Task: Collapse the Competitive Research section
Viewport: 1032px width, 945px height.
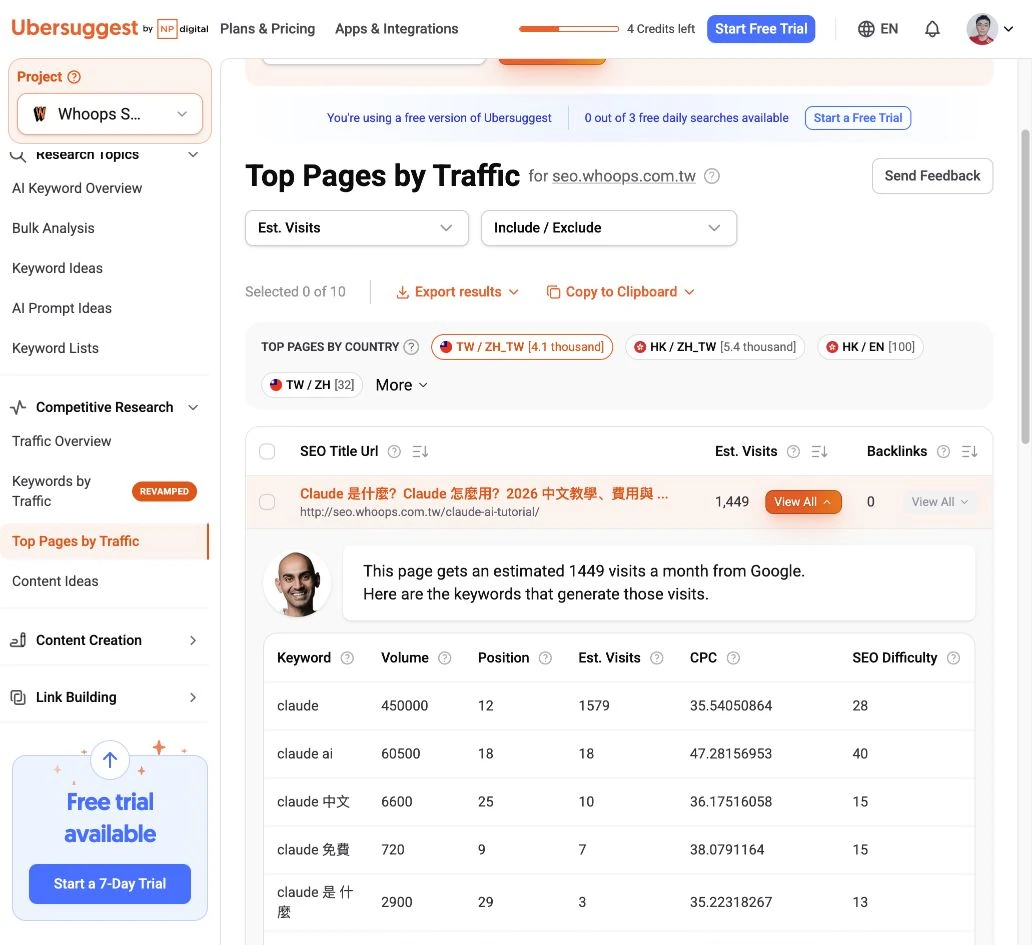Action: pyautogui.click(x=193, y=407)
